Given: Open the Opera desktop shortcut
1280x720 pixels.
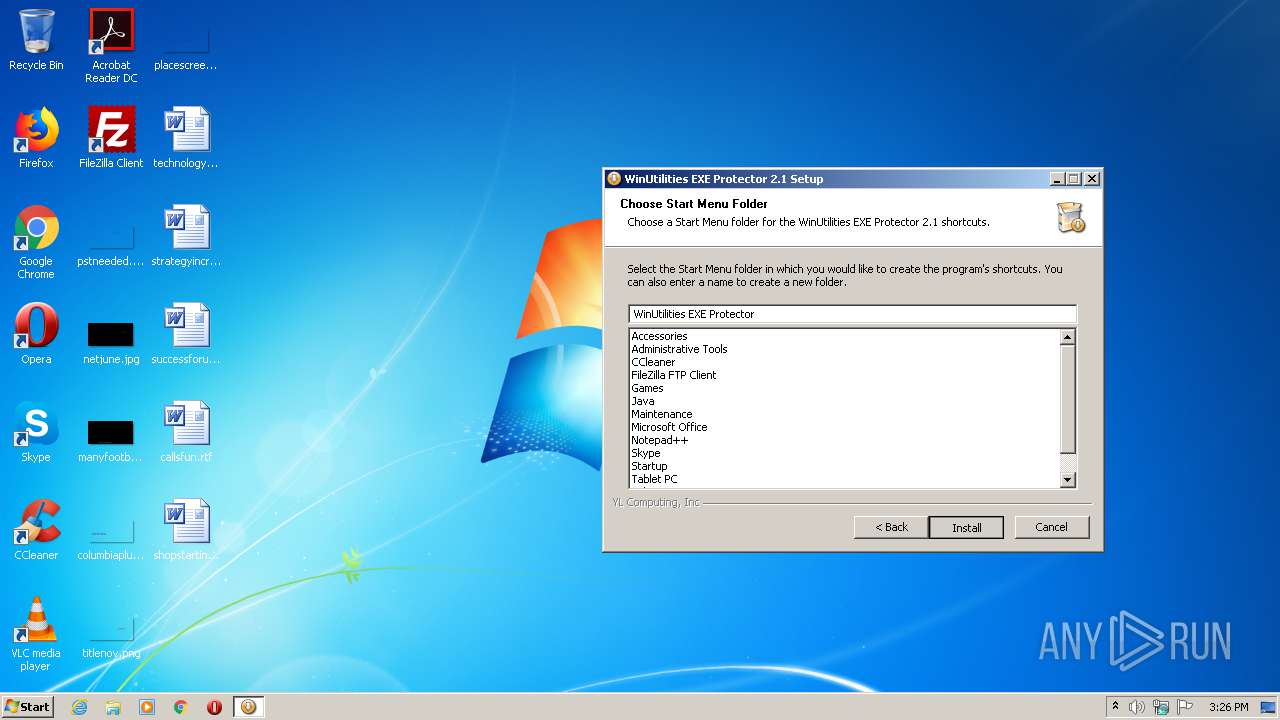Looking at the screenshot, I should coord(36,334).
